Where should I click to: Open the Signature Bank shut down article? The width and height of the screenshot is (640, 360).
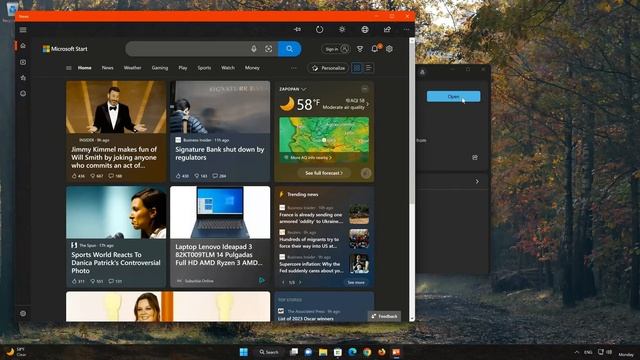220,131
